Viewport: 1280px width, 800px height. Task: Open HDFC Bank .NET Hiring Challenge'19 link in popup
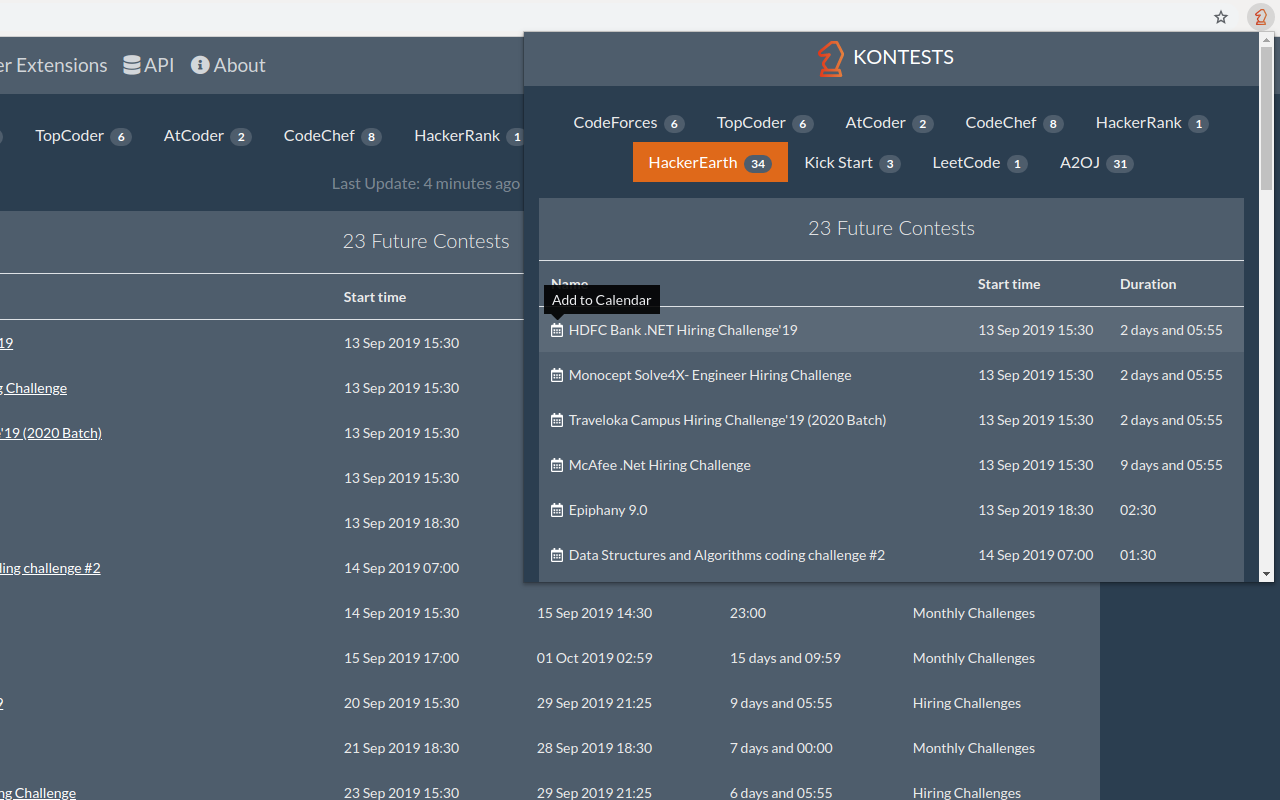683,330
